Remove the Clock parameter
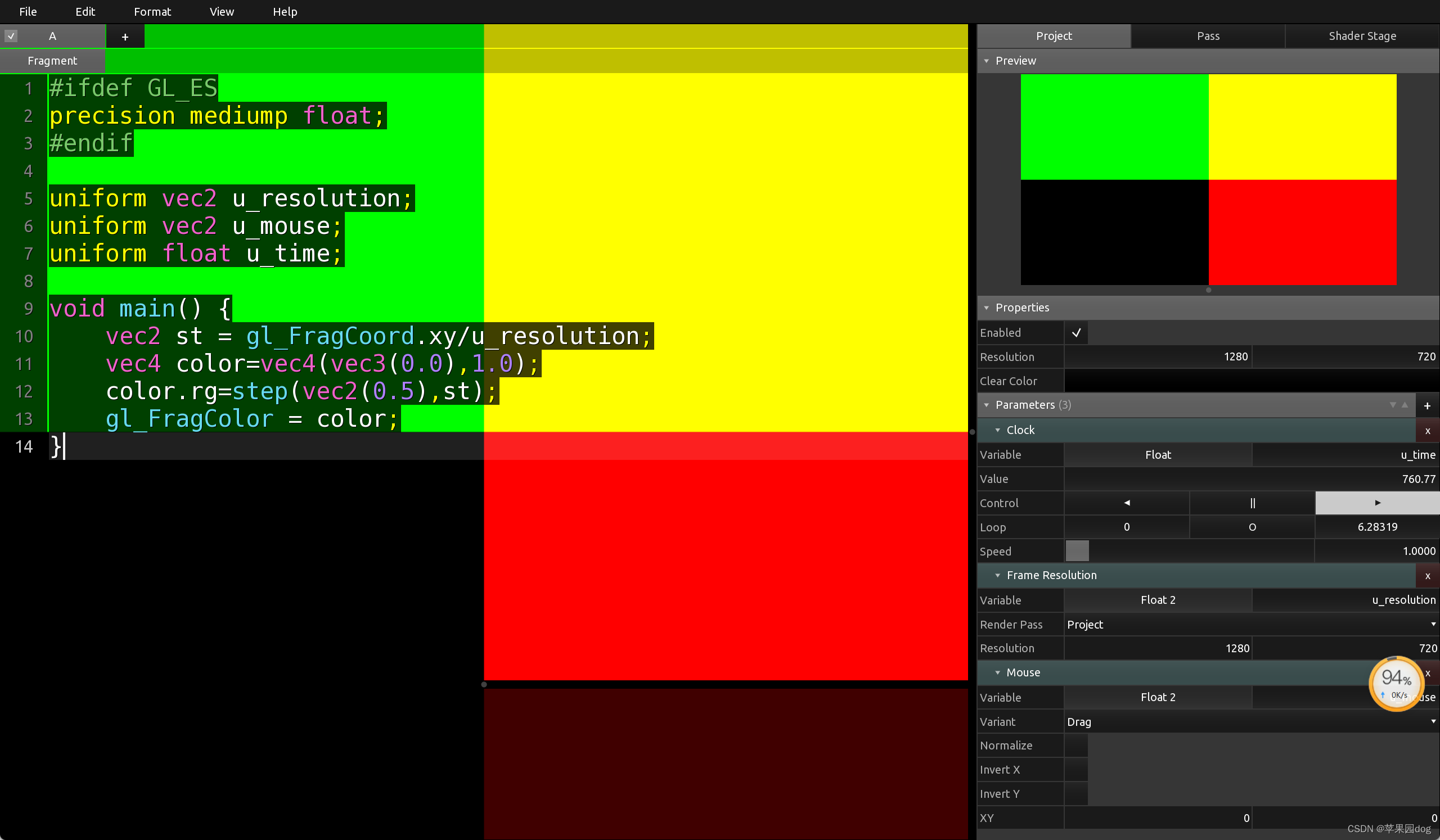 (1427, 431)
